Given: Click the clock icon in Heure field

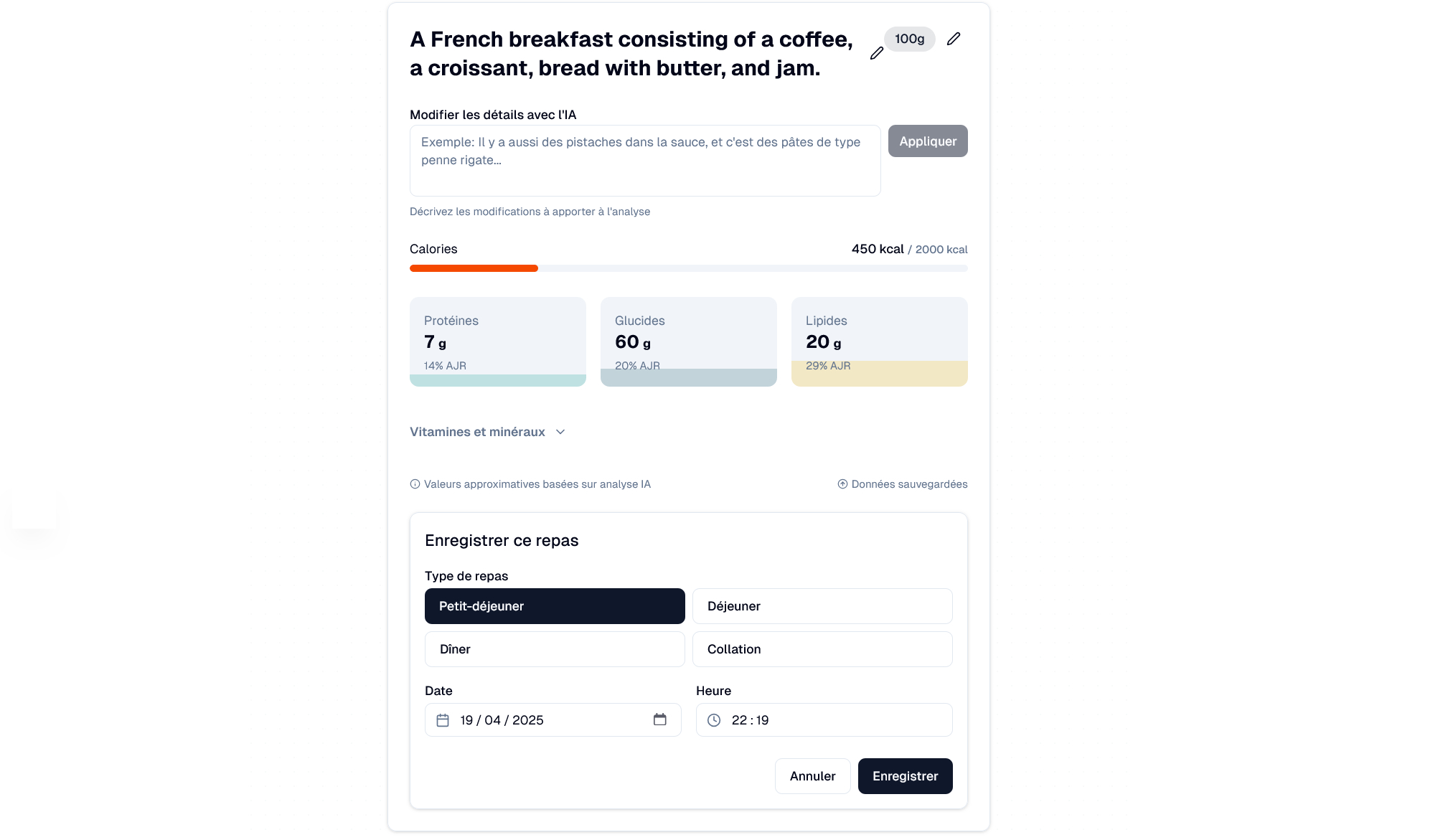Looking at the screenshot, I should 714,720.
